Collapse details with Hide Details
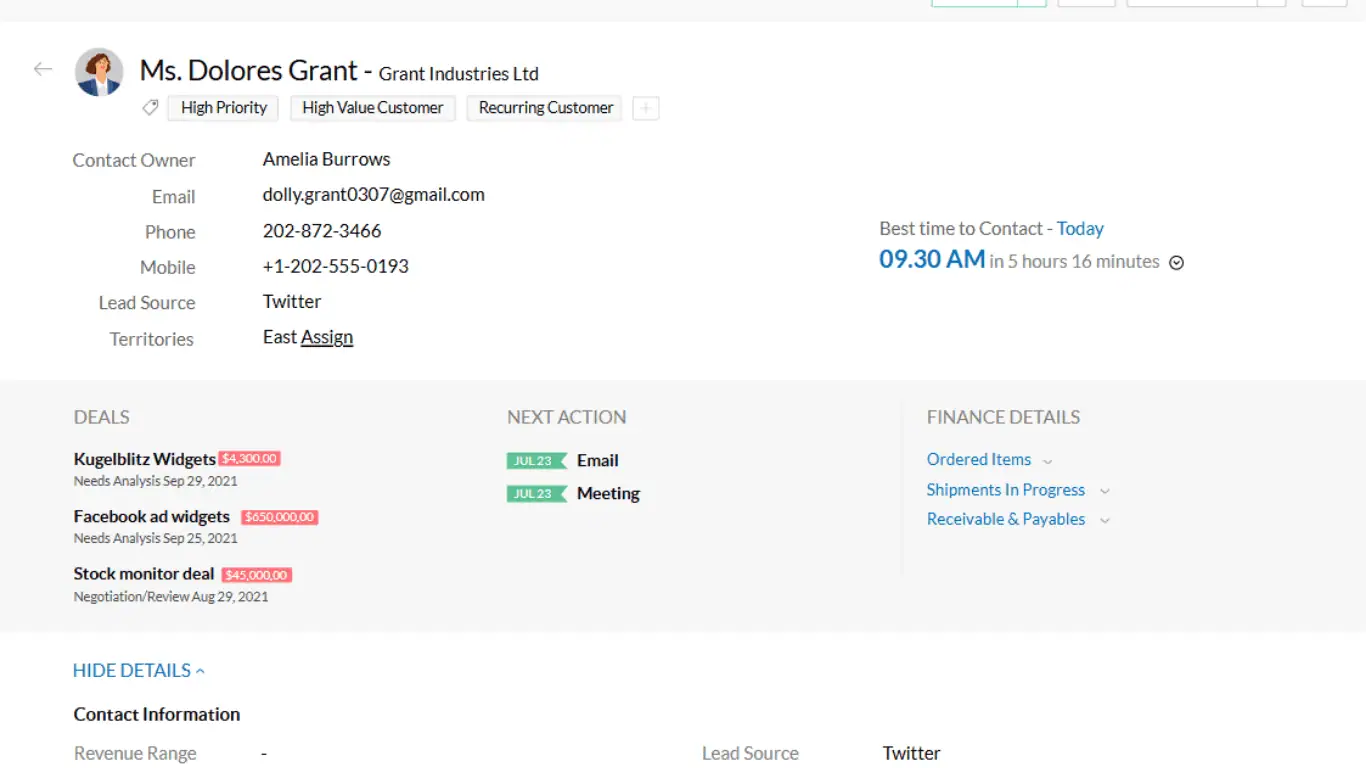Screen dimensions: 1366x768 [x=138, y=671]
